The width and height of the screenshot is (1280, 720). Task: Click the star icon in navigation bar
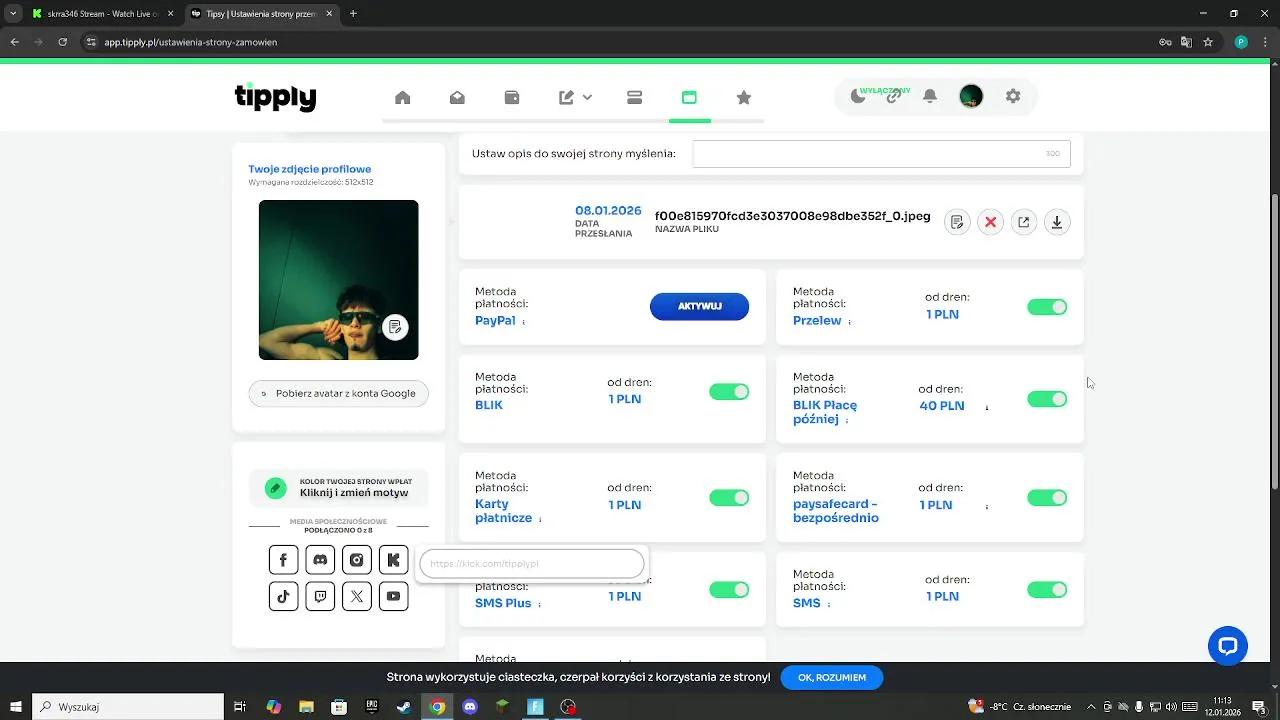(743, 98)
